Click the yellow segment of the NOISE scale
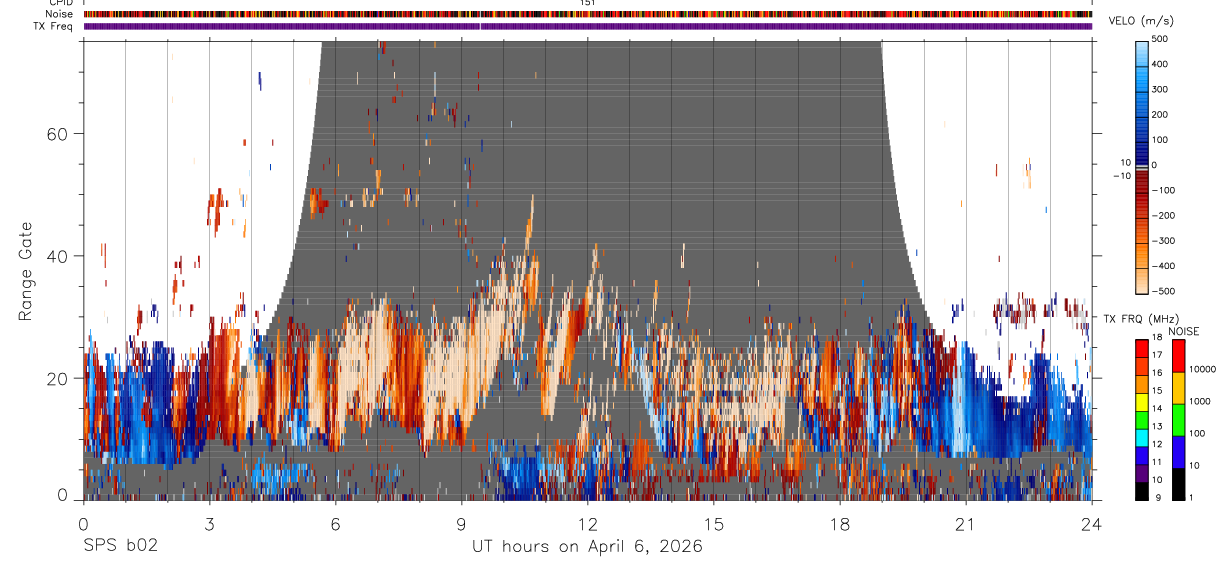 click(1178, 388)
